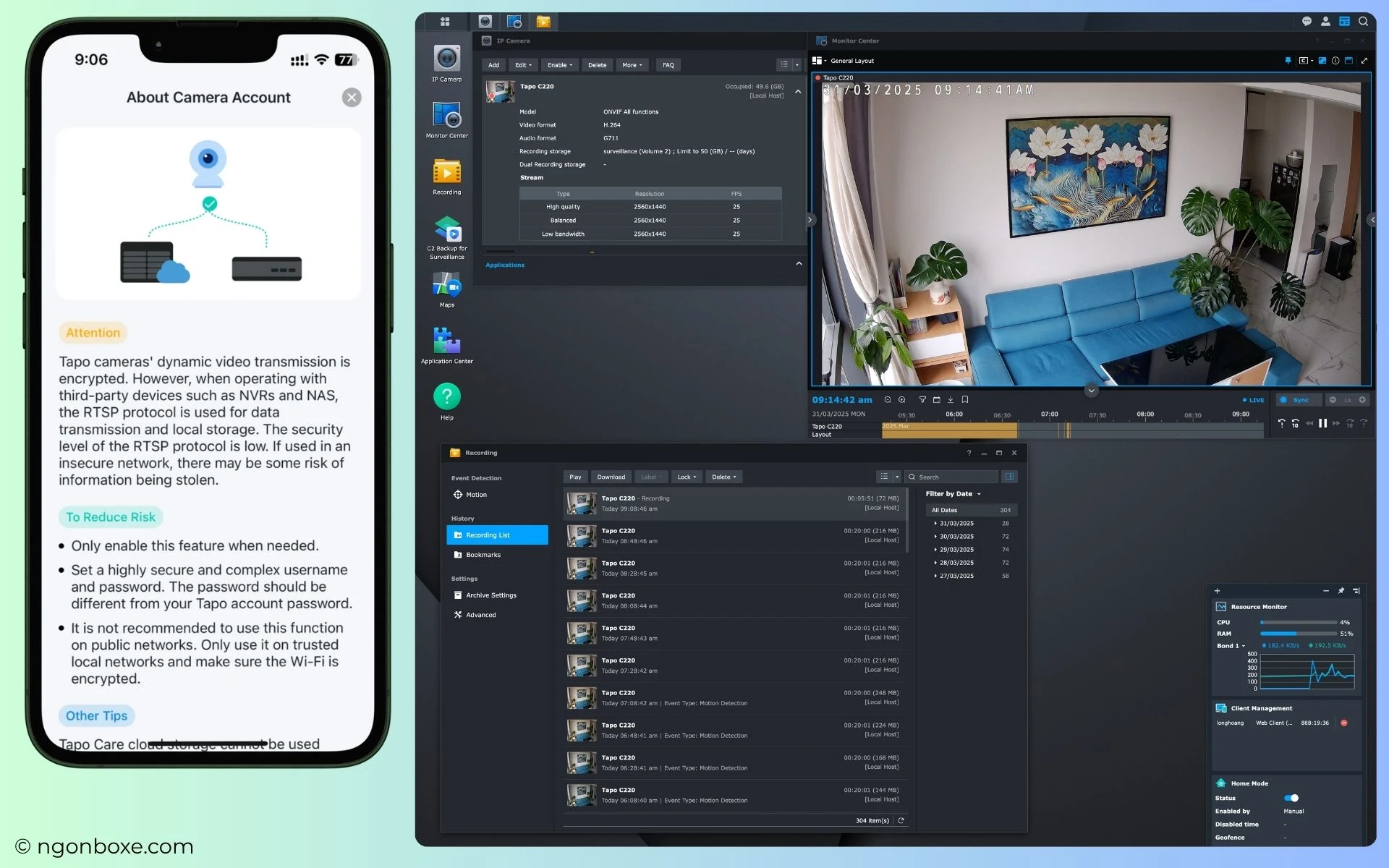Switch to IP Camera taskbar icon
Image resolution: width=1389 pixels, height=868 pixels.
485,22
